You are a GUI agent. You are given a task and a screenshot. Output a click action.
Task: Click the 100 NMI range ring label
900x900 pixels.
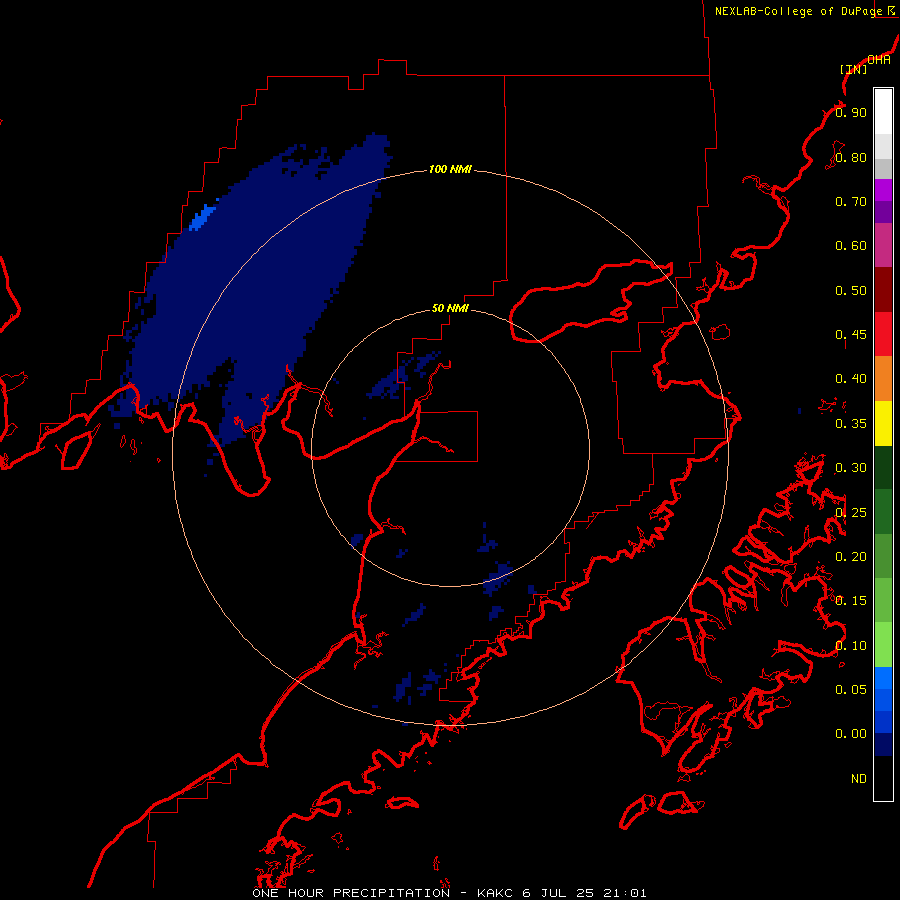click(x=450, y=169)
